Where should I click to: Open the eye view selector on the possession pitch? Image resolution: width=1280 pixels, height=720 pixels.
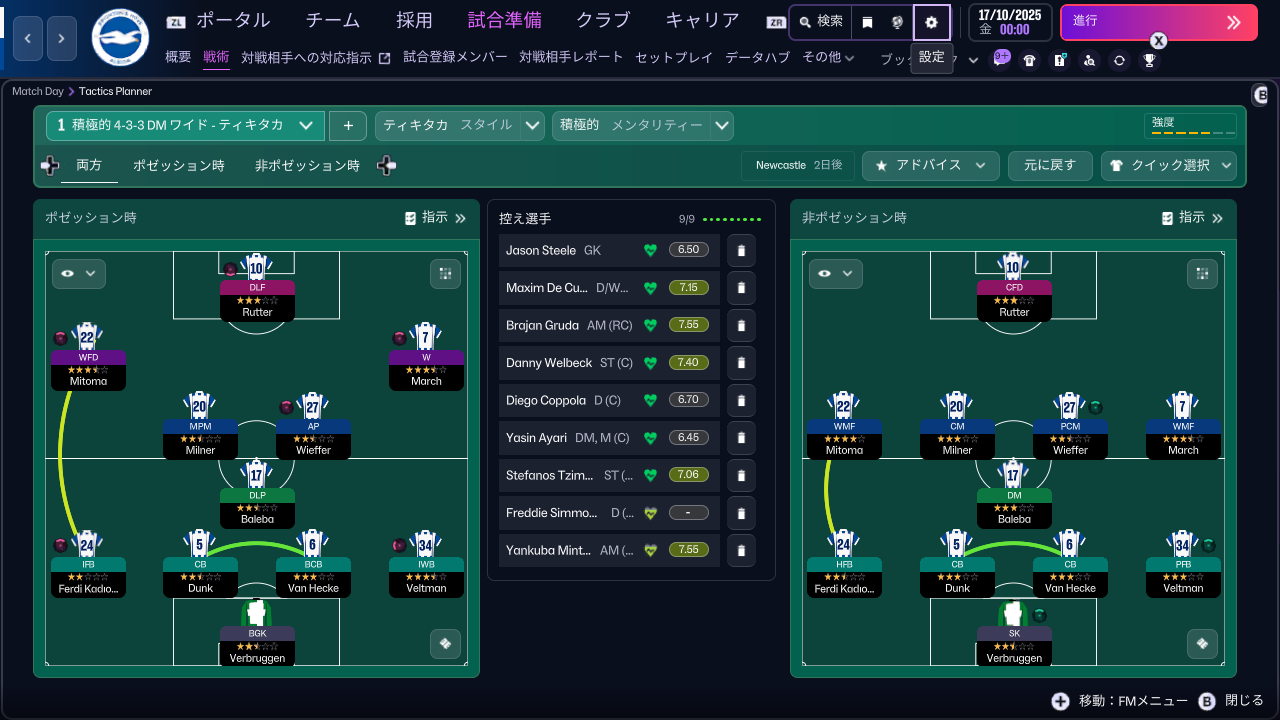tap(78, 273)
